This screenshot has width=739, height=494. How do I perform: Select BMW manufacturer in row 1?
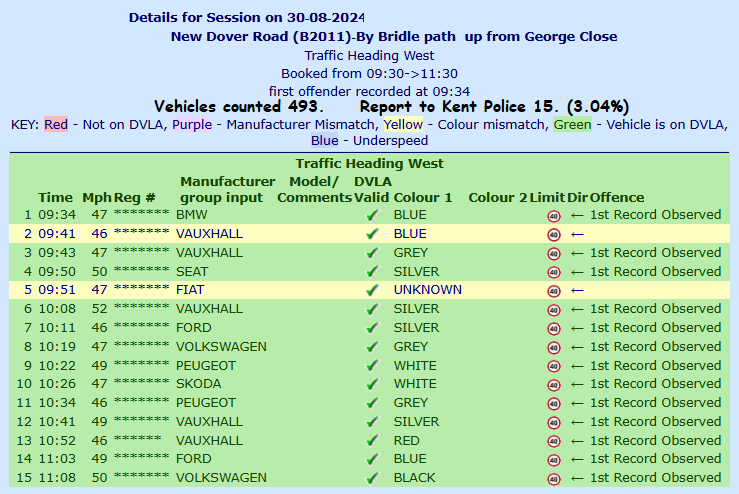click(x=192, y=215)
